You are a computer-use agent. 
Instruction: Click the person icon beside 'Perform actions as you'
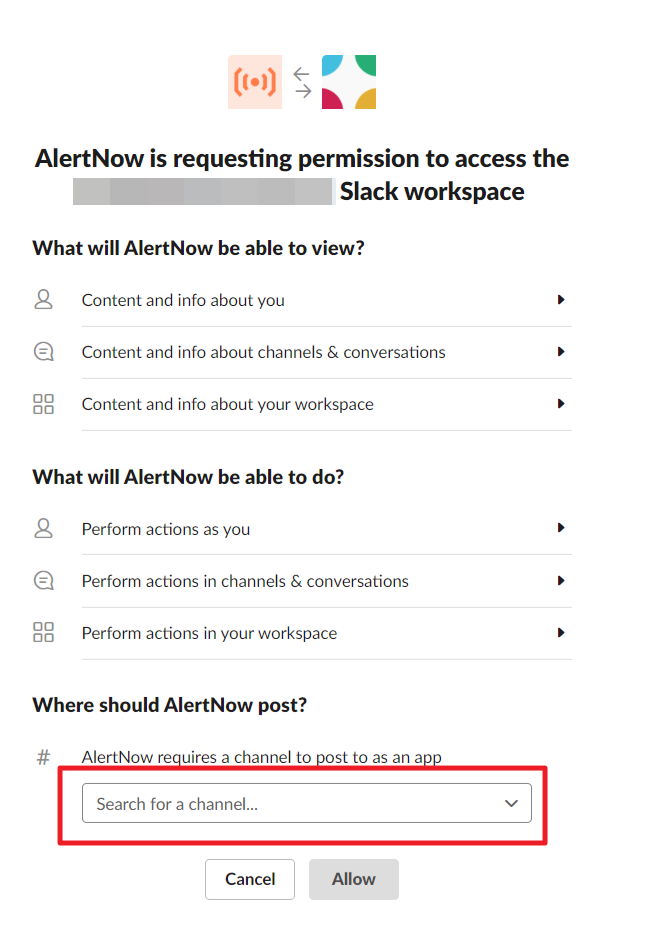43,529
